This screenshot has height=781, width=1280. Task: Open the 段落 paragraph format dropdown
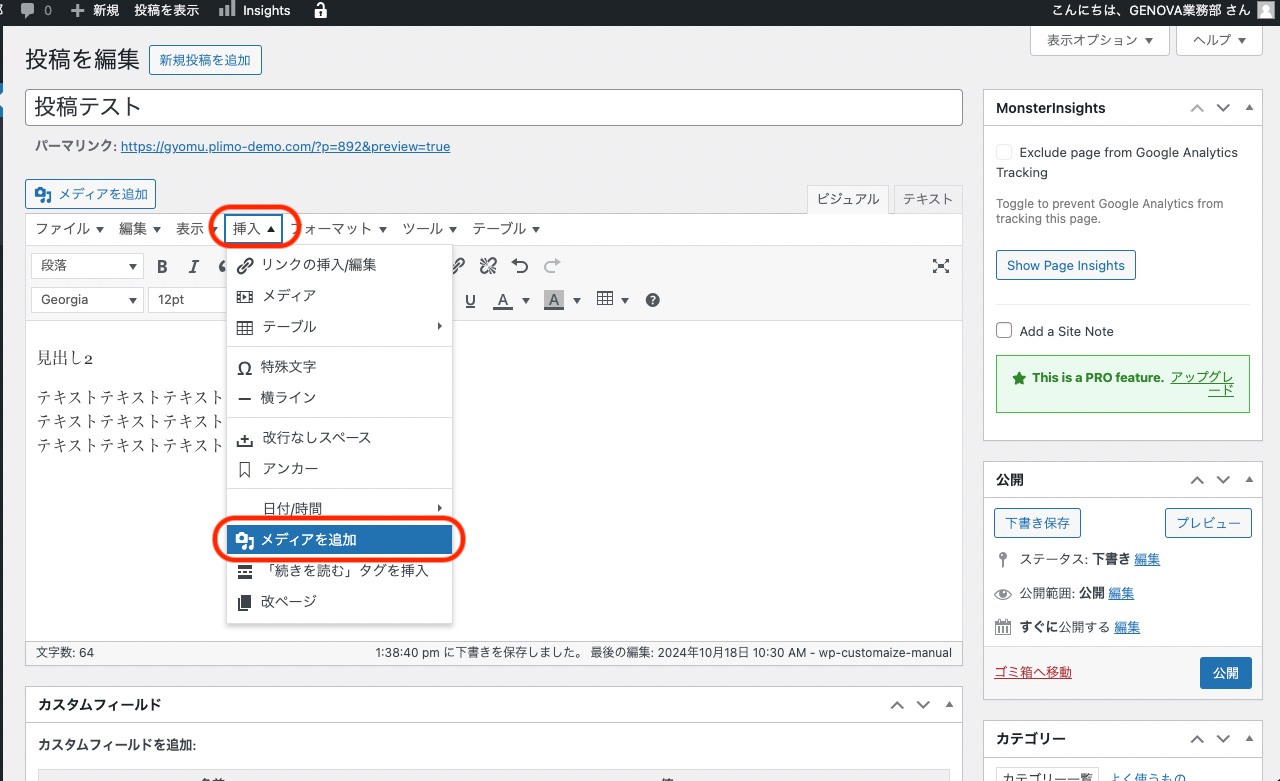(88, 266)
